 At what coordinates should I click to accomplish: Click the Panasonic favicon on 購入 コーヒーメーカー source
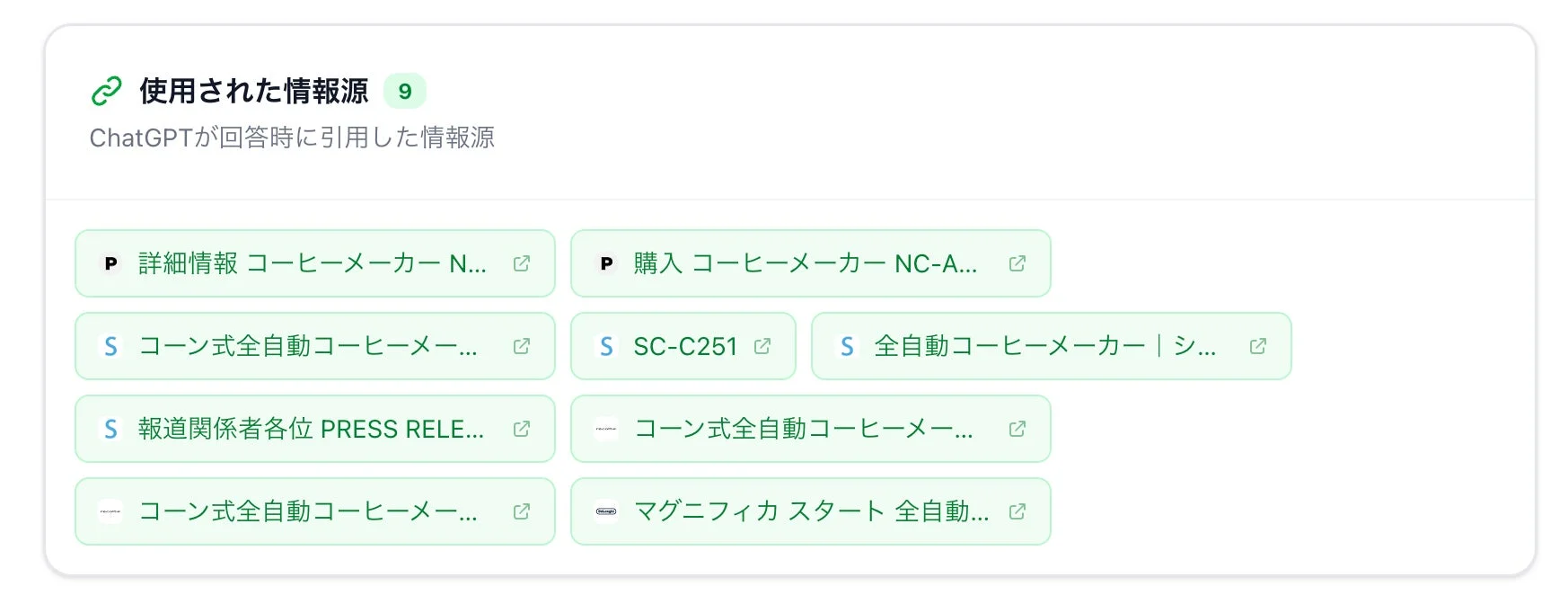point(607,263)
